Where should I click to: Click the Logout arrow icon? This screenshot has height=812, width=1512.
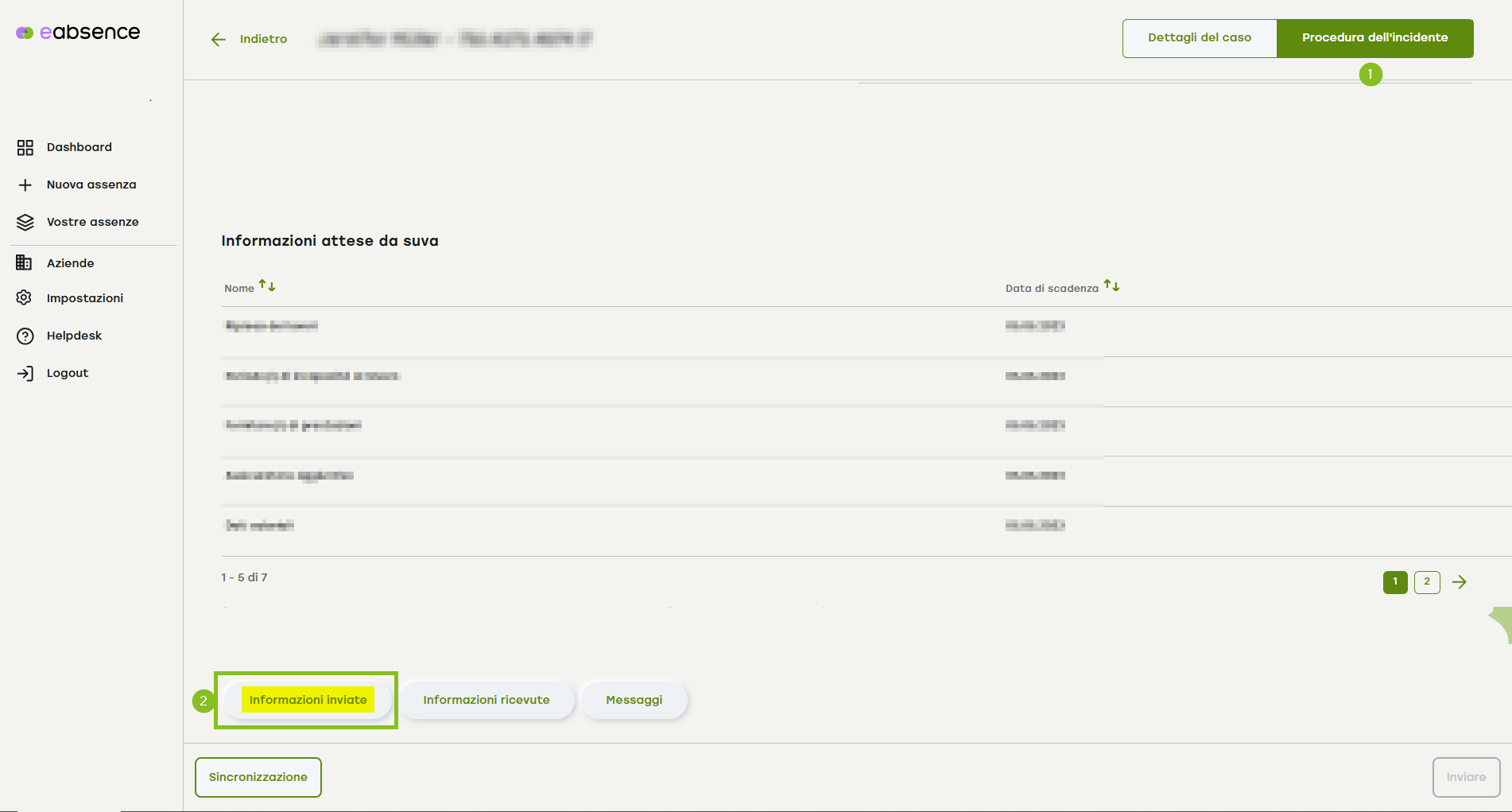pos(25,373)
